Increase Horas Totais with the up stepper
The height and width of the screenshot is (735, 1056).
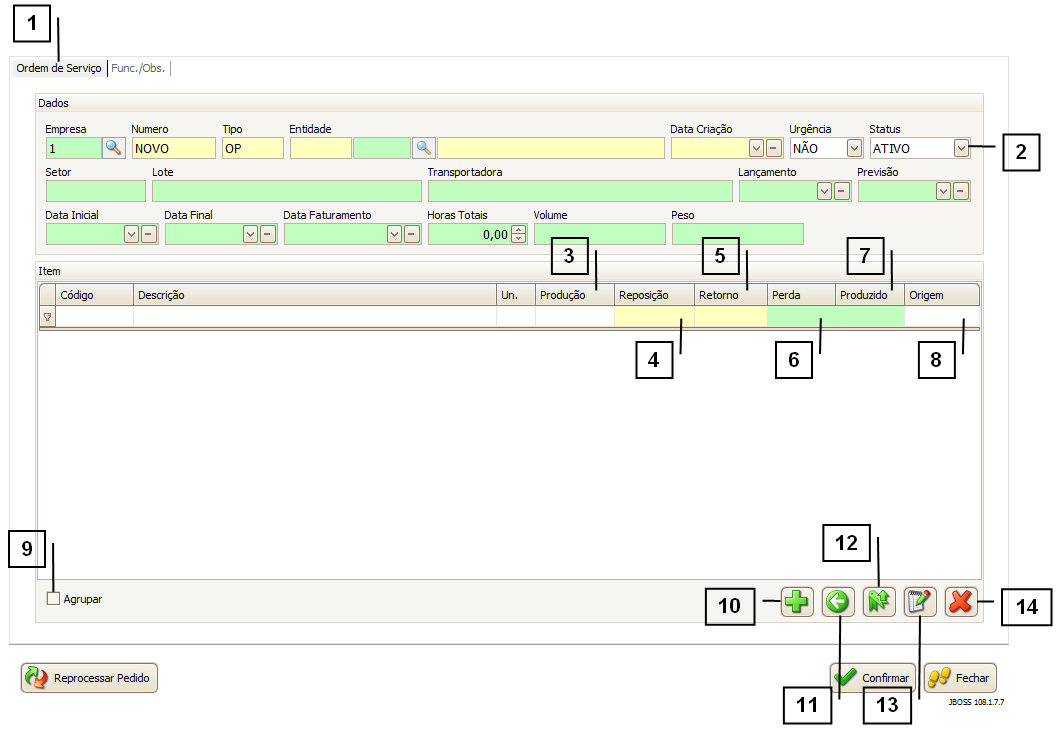(x=518, y=230)
